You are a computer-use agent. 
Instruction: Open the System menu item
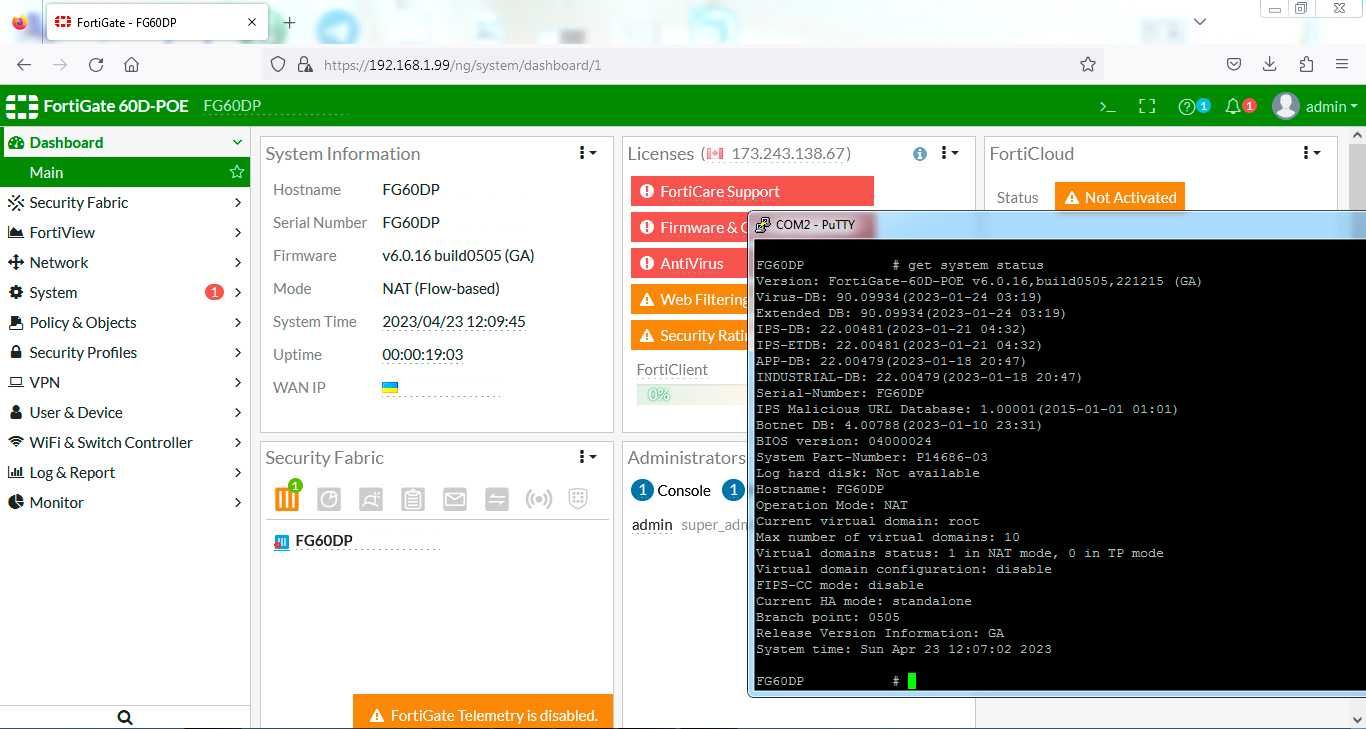coord(125,292)
